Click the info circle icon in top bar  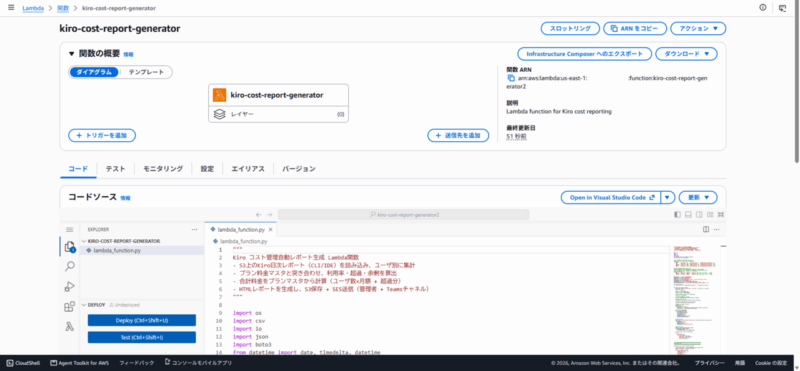(x=763, y=8)
